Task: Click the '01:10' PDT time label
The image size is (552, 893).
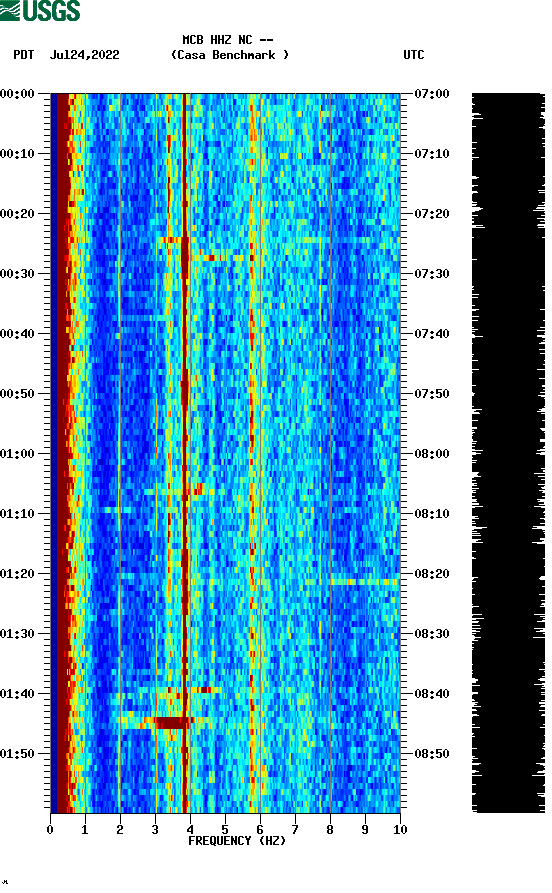Action: click(17, 514)
